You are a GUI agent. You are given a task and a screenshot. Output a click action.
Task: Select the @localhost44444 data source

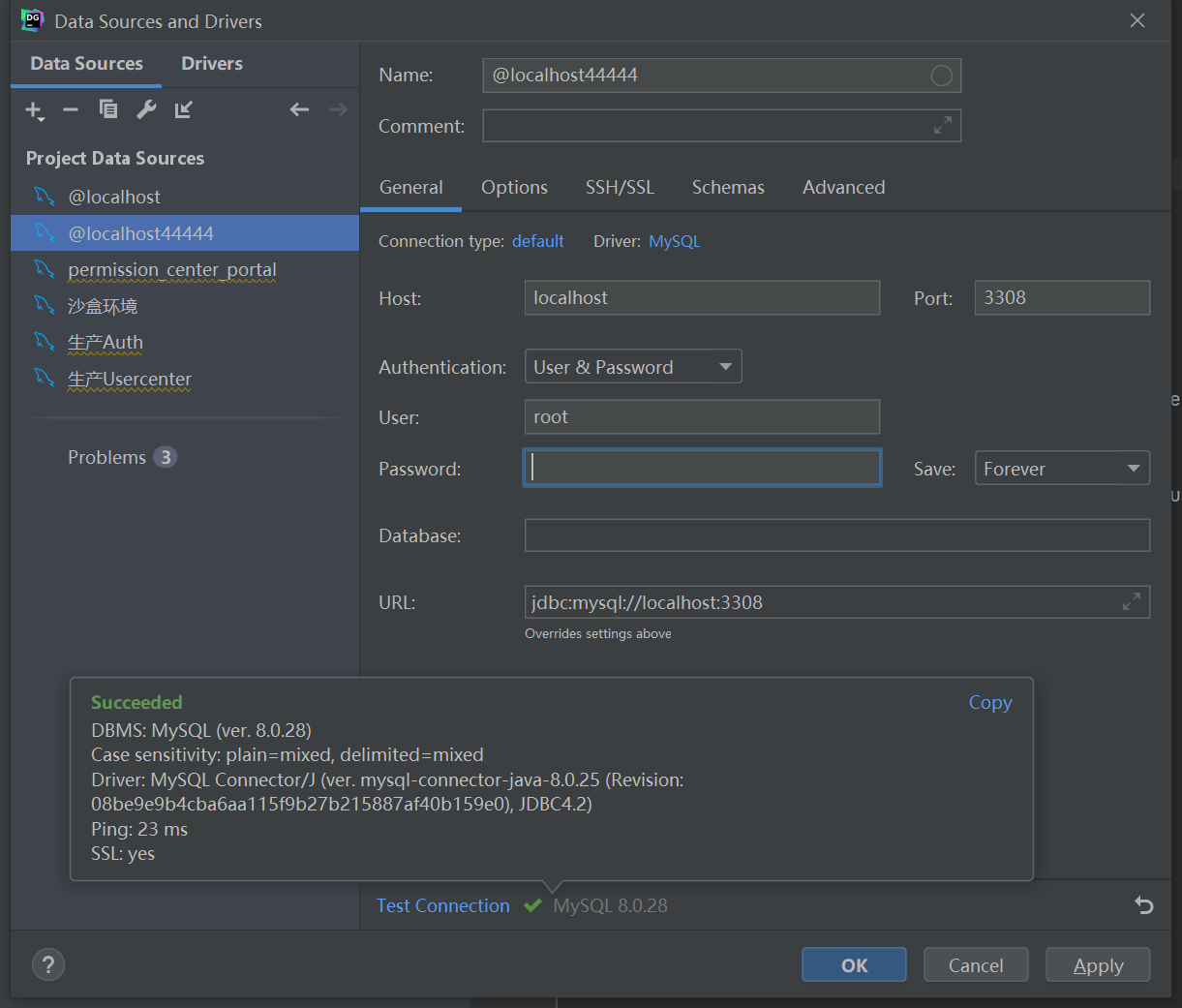[185, 233]
